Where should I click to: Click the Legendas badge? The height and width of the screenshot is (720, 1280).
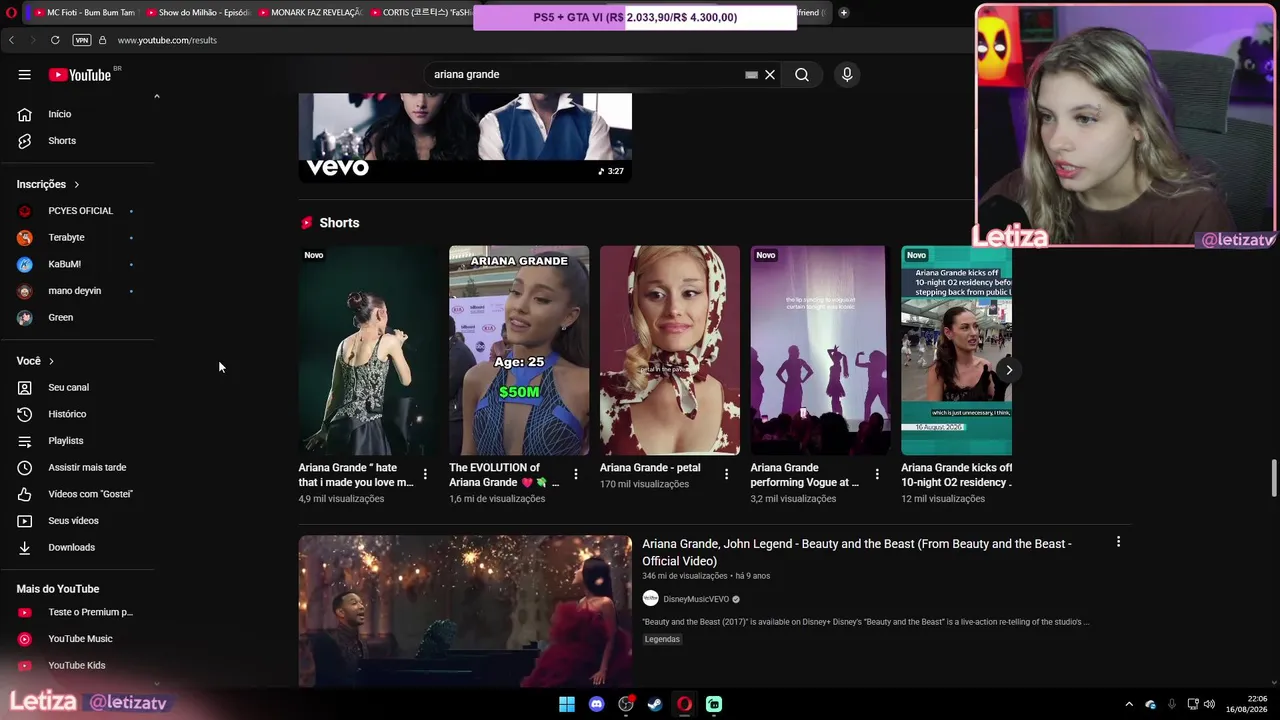coord(662,639)
